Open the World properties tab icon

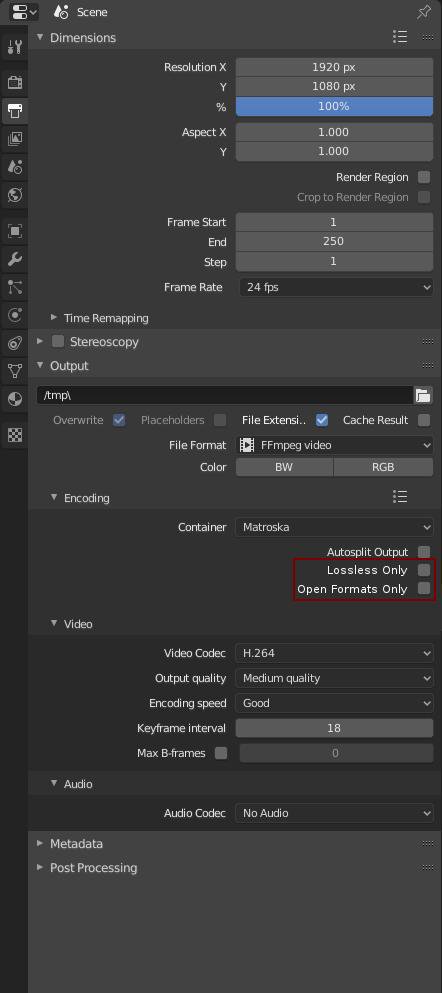(15, 195)
